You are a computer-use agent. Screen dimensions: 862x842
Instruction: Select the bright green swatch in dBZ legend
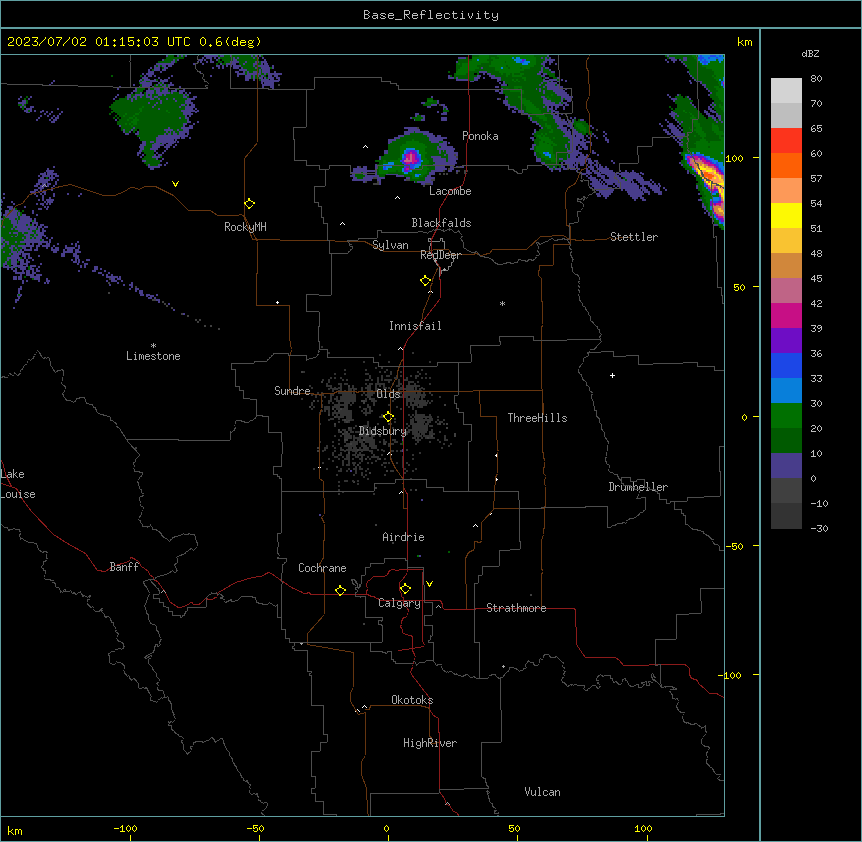coord(786,416)
